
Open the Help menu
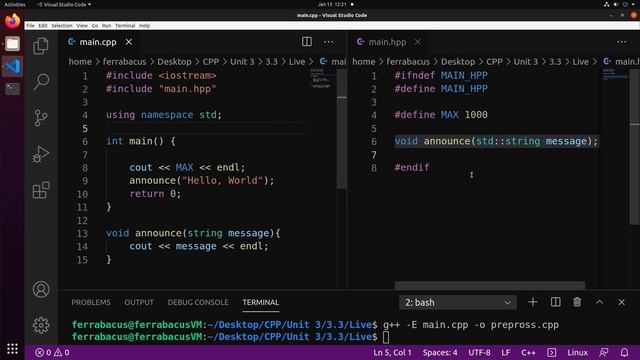144,25
